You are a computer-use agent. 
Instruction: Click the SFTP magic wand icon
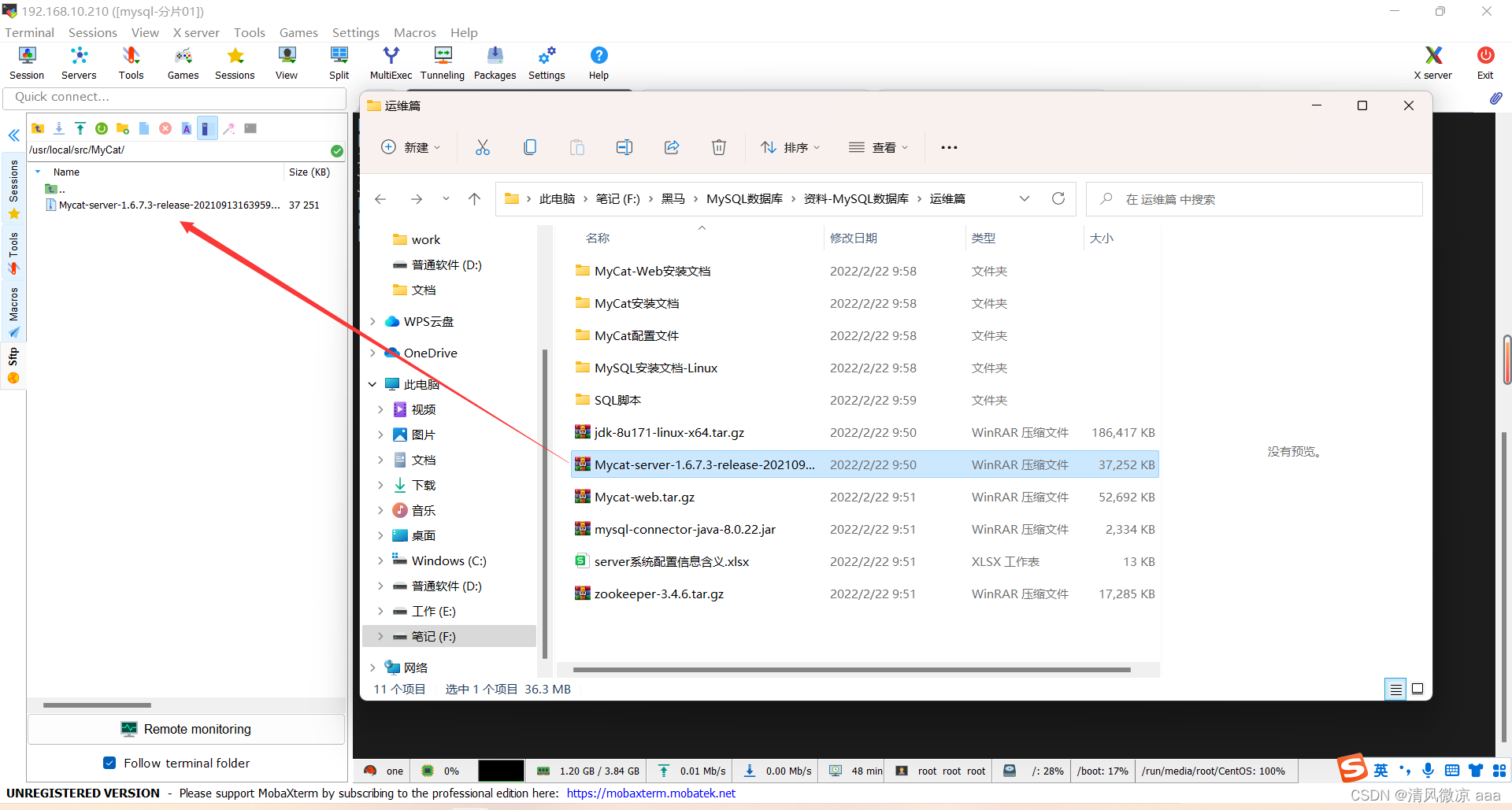point(229,128)
